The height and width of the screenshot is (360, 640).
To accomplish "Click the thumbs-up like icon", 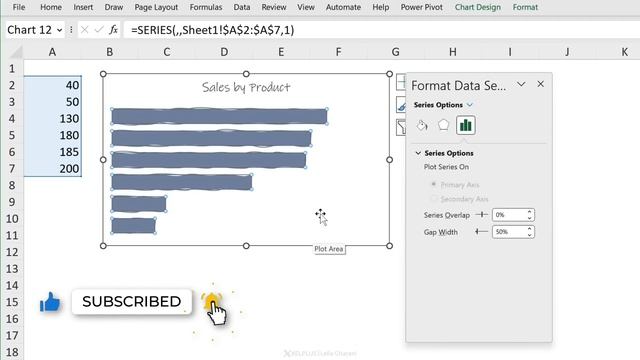I will [x=50, y=302].
